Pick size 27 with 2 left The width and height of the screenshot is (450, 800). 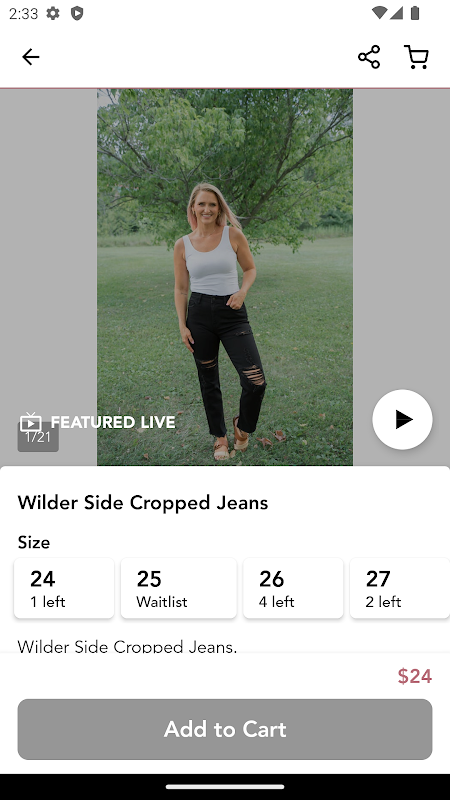(x=400, y=588)
